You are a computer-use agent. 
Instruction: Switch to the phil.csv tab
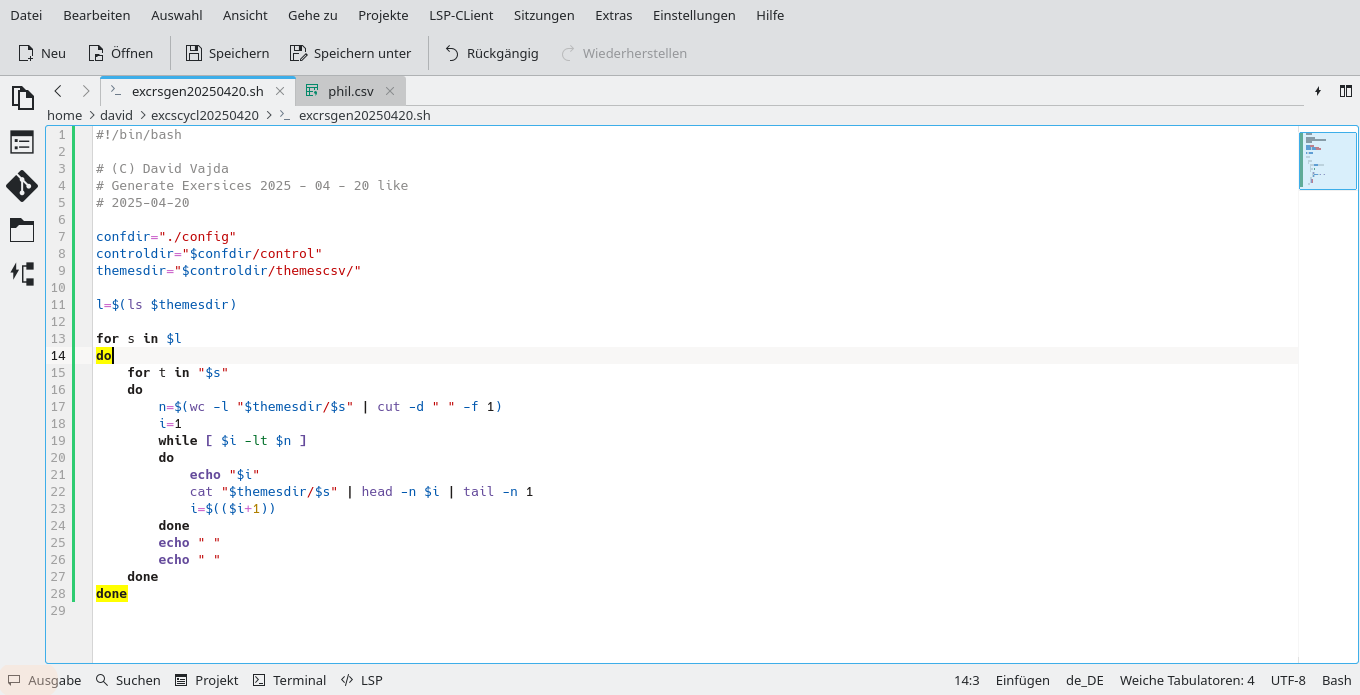(350, 90)
